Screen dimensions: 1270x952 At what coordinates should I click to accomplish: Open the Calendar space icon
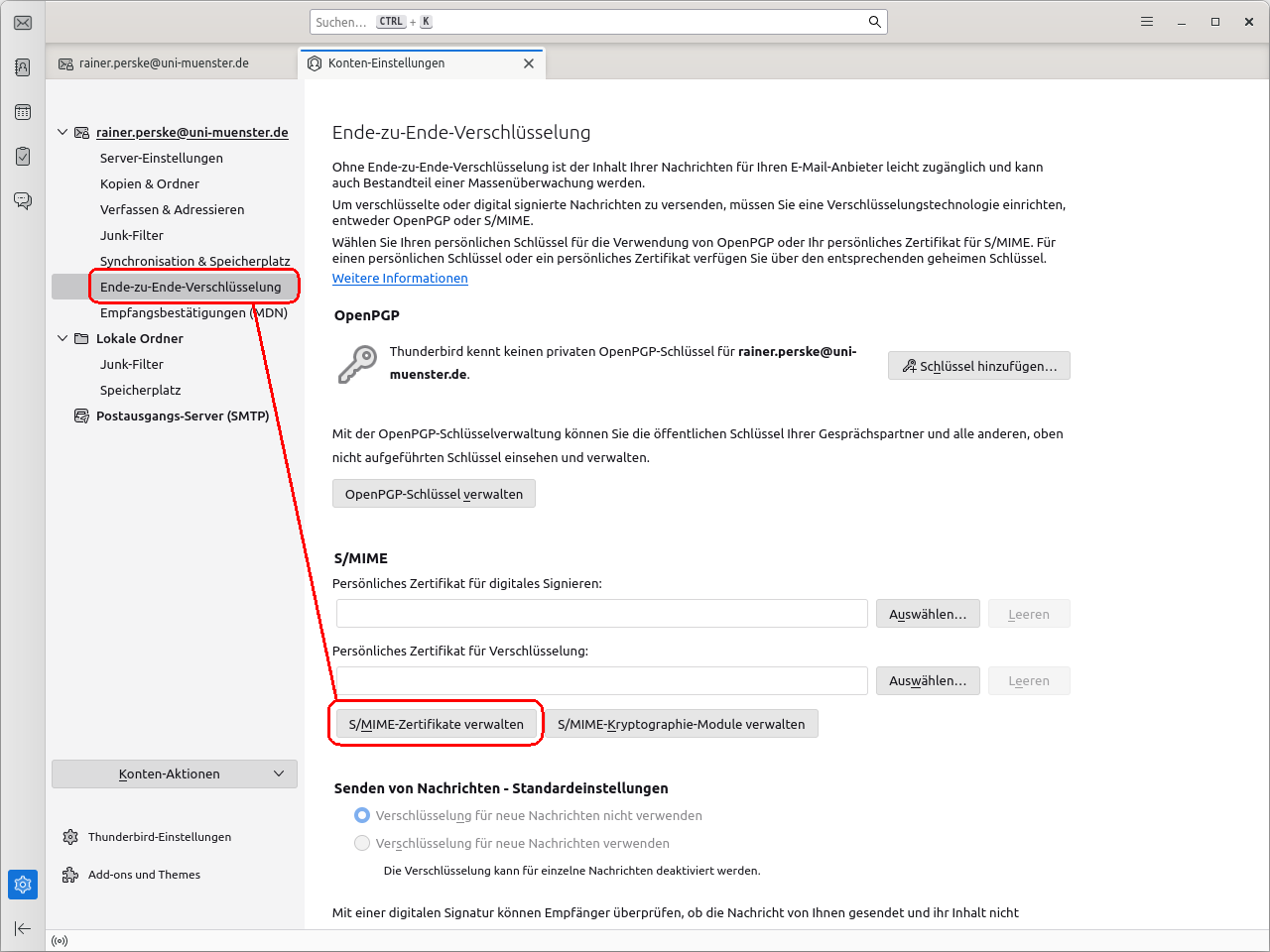coord(23,112)
